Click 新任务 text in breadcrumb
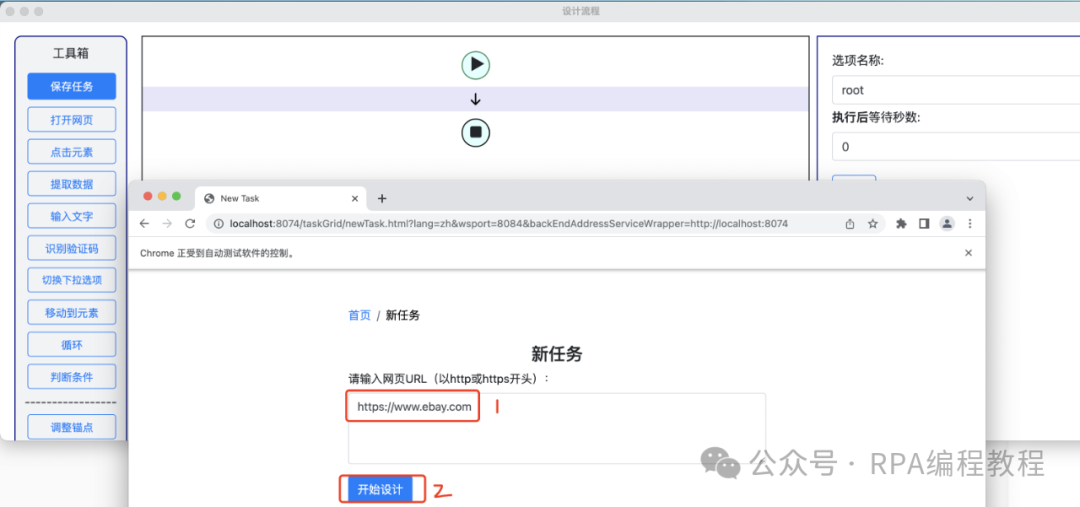Viewport: 1080px width, 507px height. click(x=403, y=315)
